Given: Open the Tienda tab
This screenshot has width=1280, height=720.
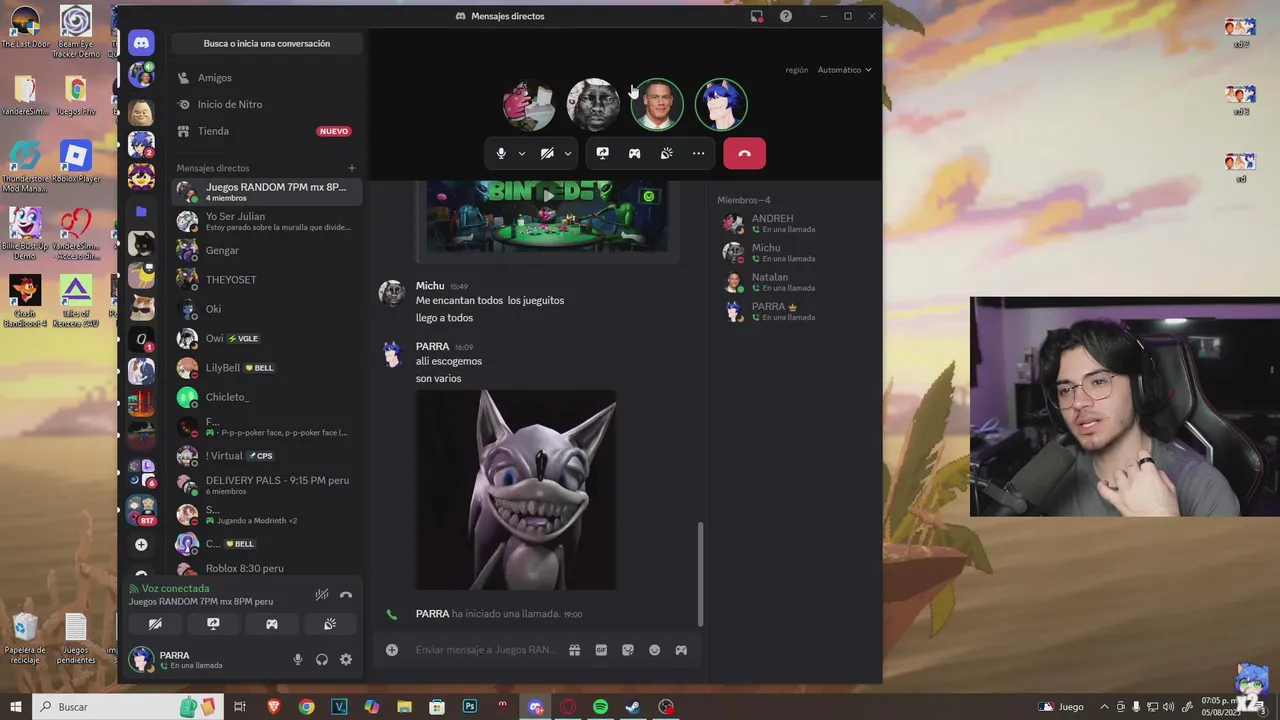Looking at the screenshot, I should [x=266, y=131].
